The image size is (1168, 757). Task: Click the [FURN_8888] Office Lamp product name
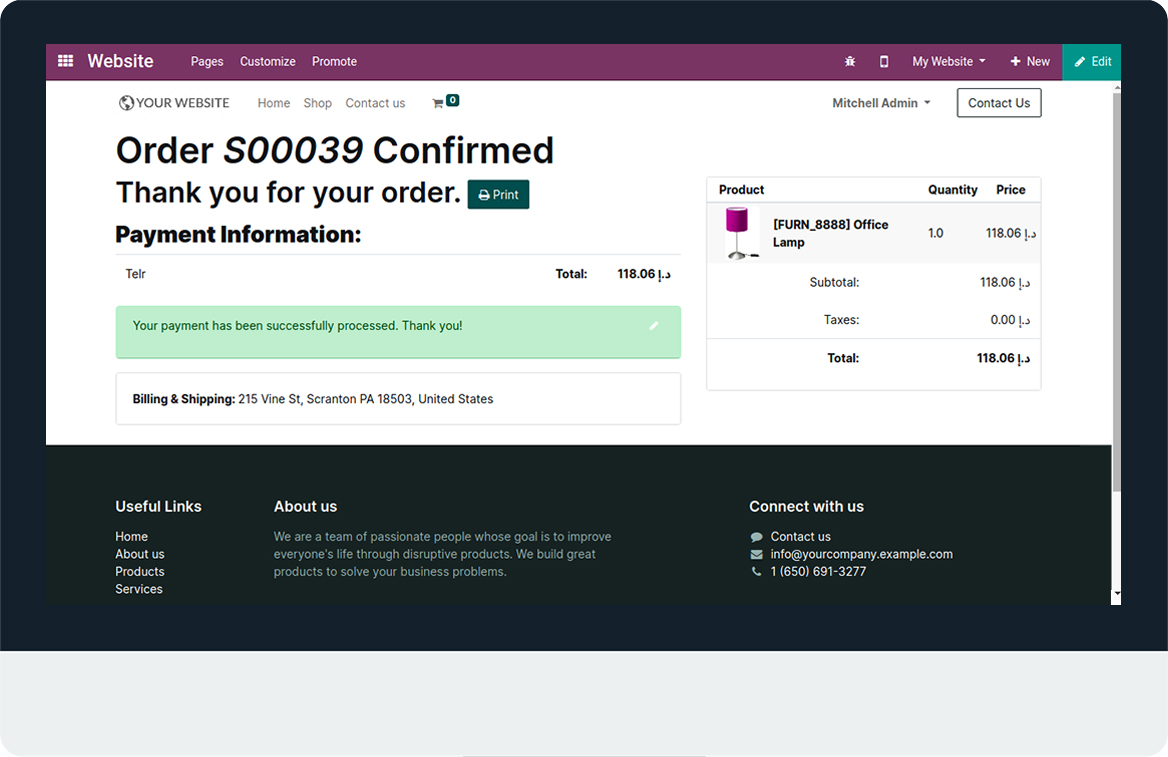[x=830, y=233]
